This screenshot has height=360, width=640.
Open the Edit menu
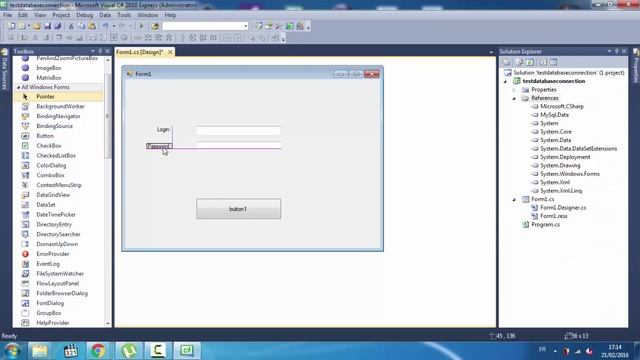[x=23, y=15]
